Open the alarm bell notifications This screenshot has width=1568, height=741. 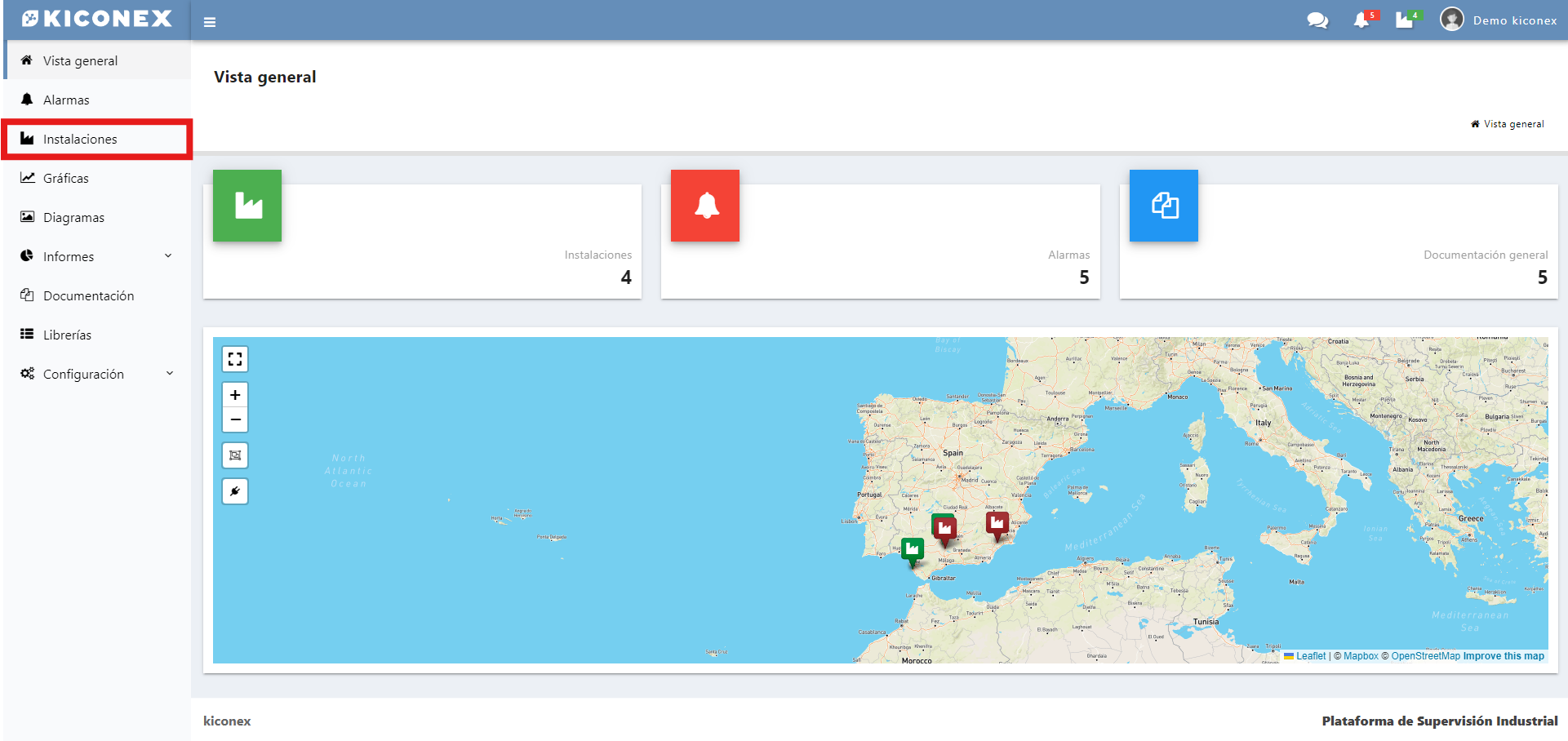pos(1361,20)
